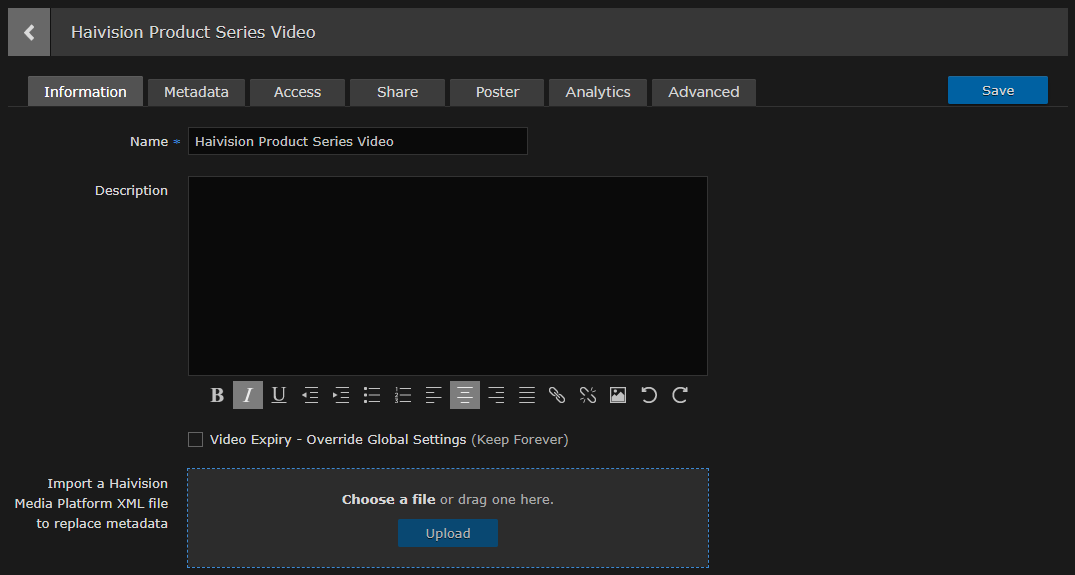
Task: Remove link using the unlink icon
Action: click(x=588, y=395)
